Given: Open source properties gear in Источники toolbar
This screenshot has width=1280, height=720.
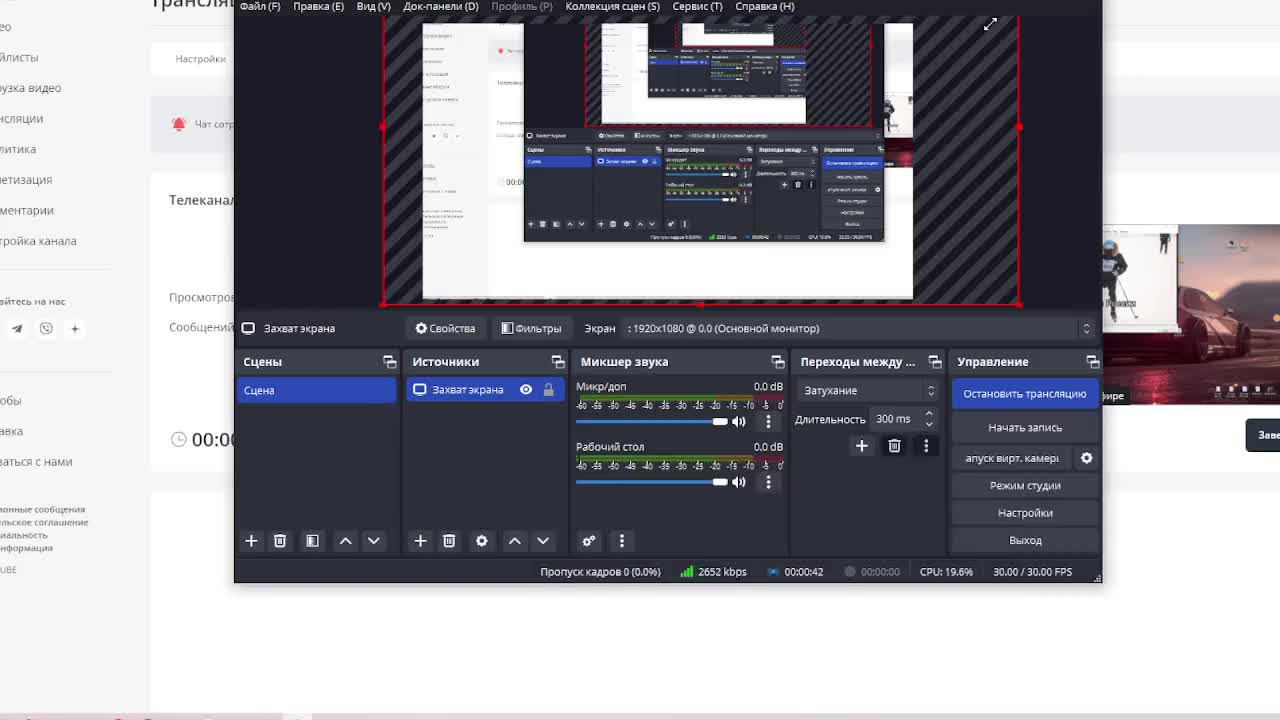Looking at the screenshot, I should click(482, 541).
